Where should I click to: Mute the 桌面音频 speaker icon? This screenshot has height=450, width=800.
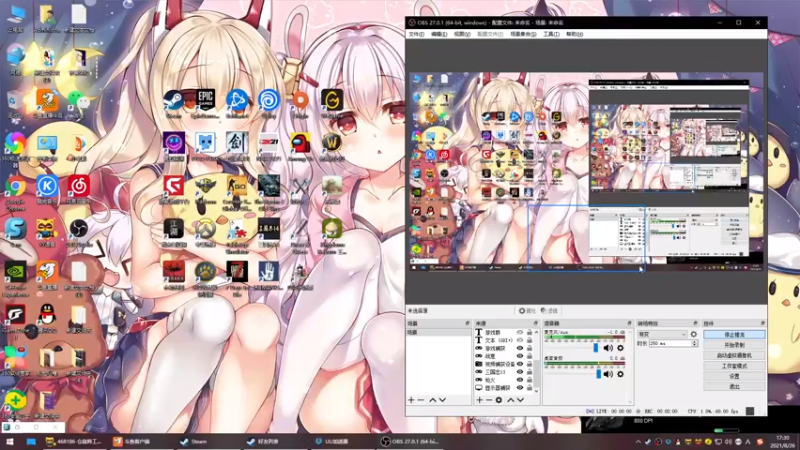coord(608,374)
